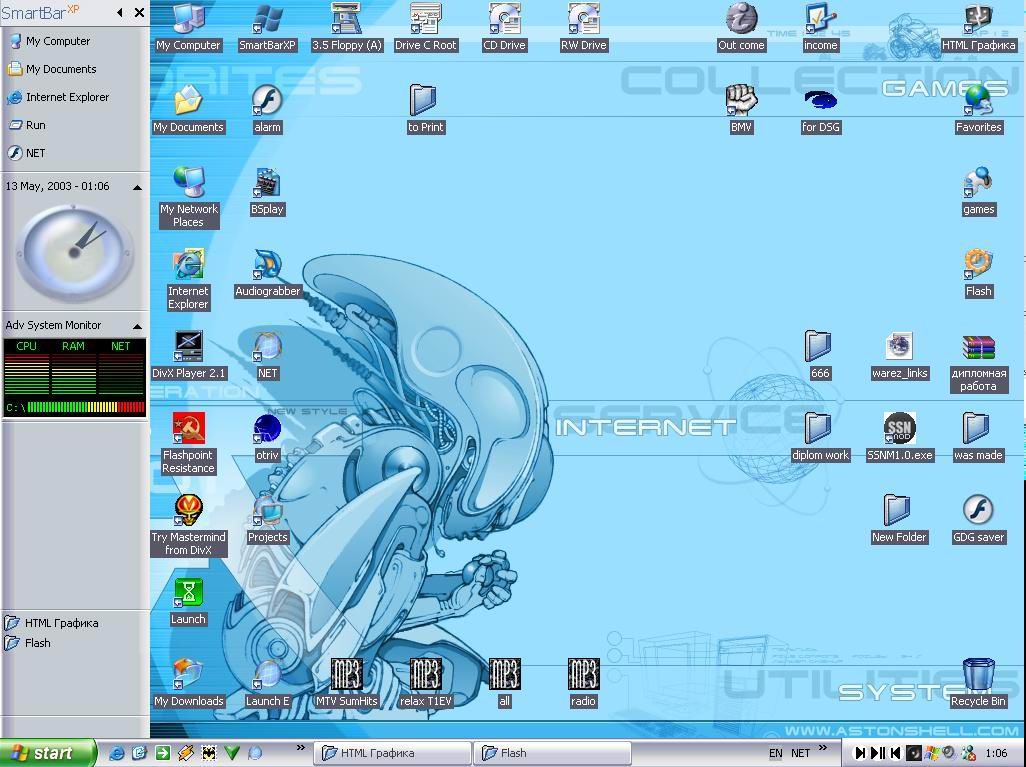This screenshot has width=1026, height=767.
Task: Collapse the Adv System Monitor panel
Action: pos(137,326)
